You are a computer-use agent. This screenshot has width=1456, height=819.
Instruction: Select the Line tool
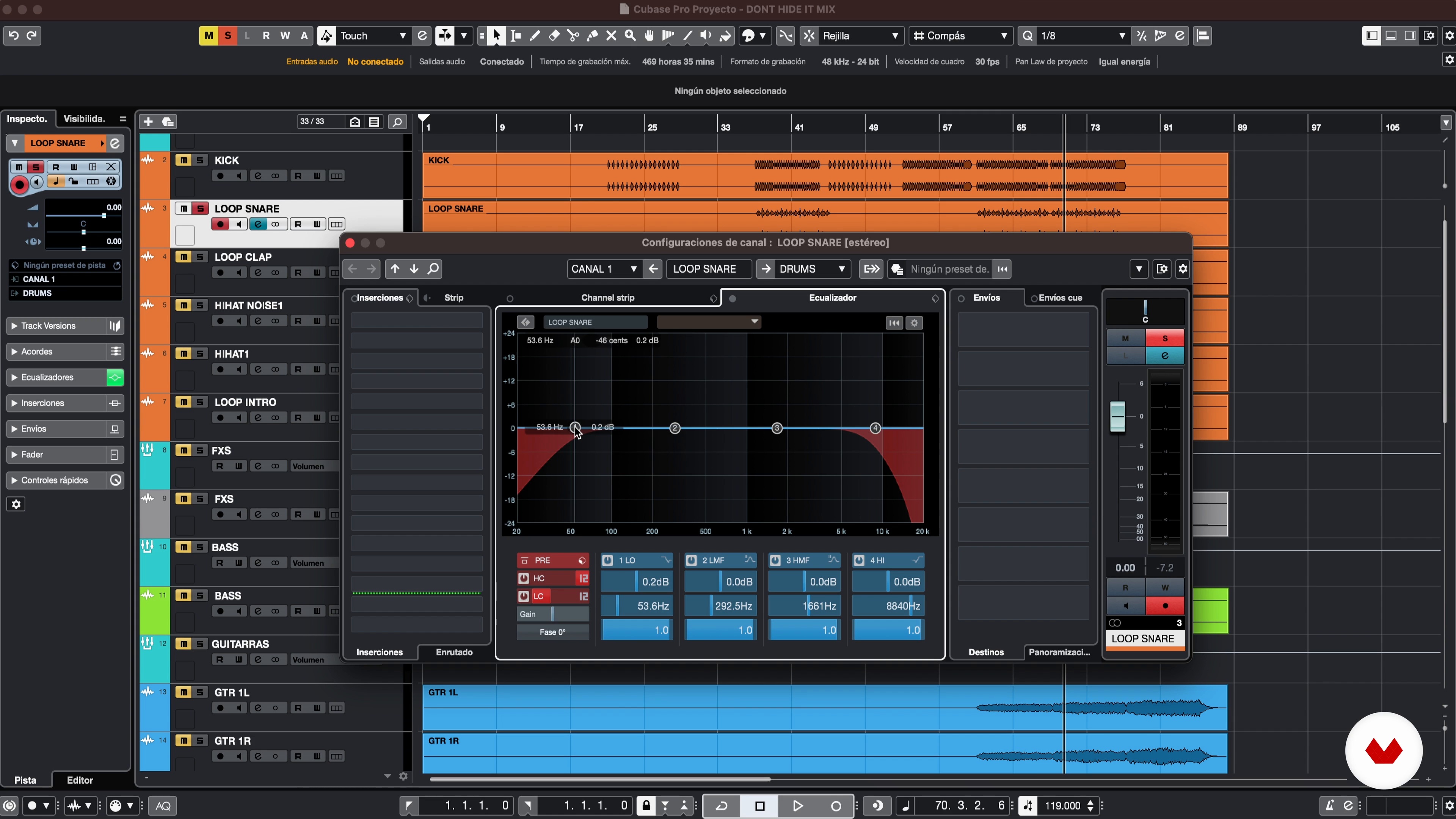click(687, 36)
